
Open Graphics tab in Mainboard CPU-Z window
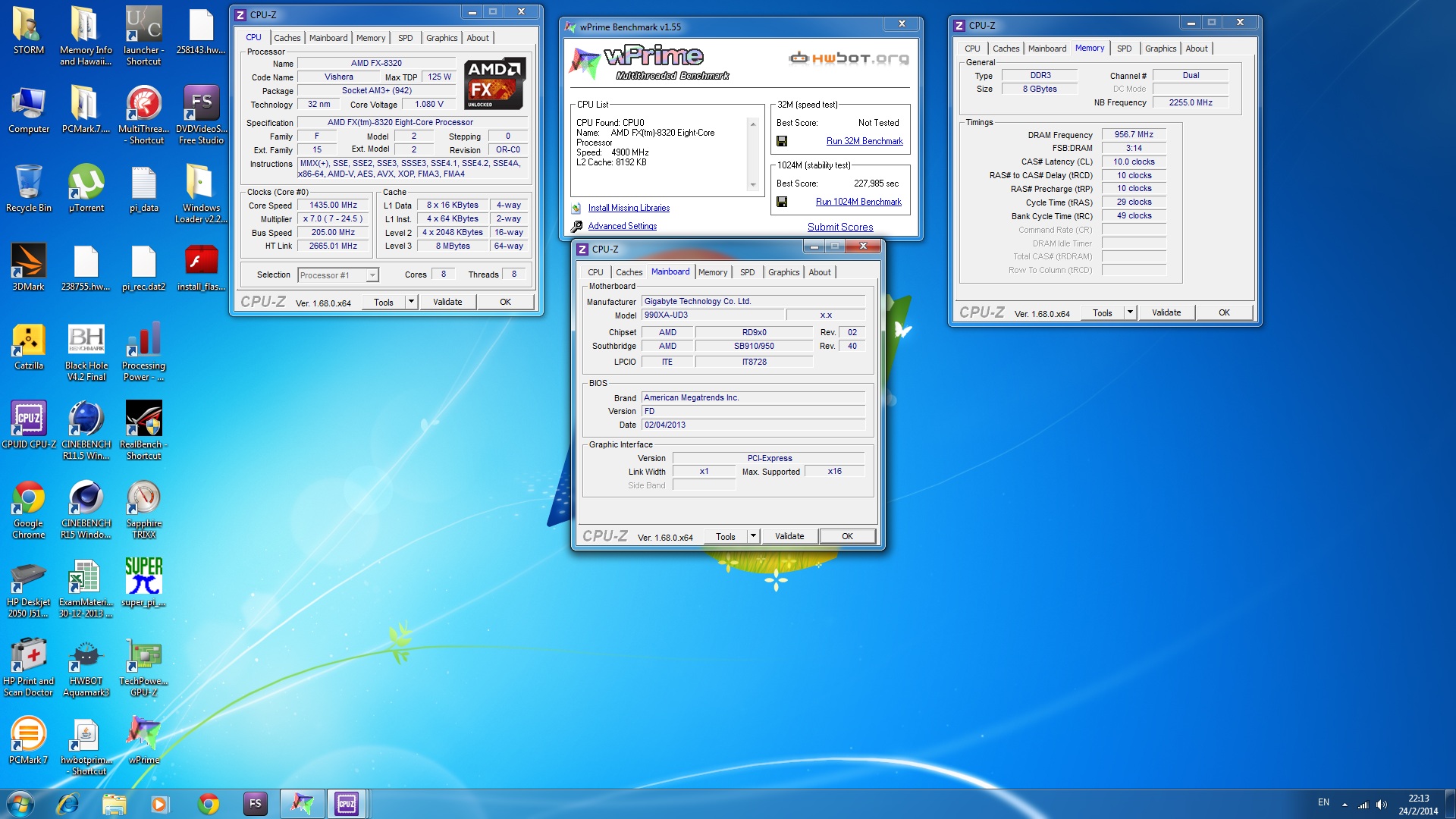click(x=783, y=272)
